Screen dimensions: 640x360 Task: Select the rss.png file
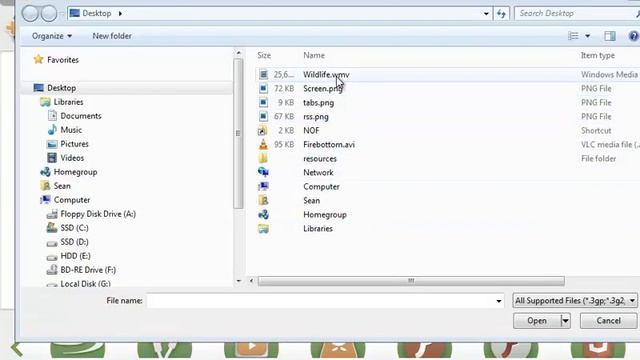coord(316,117)
